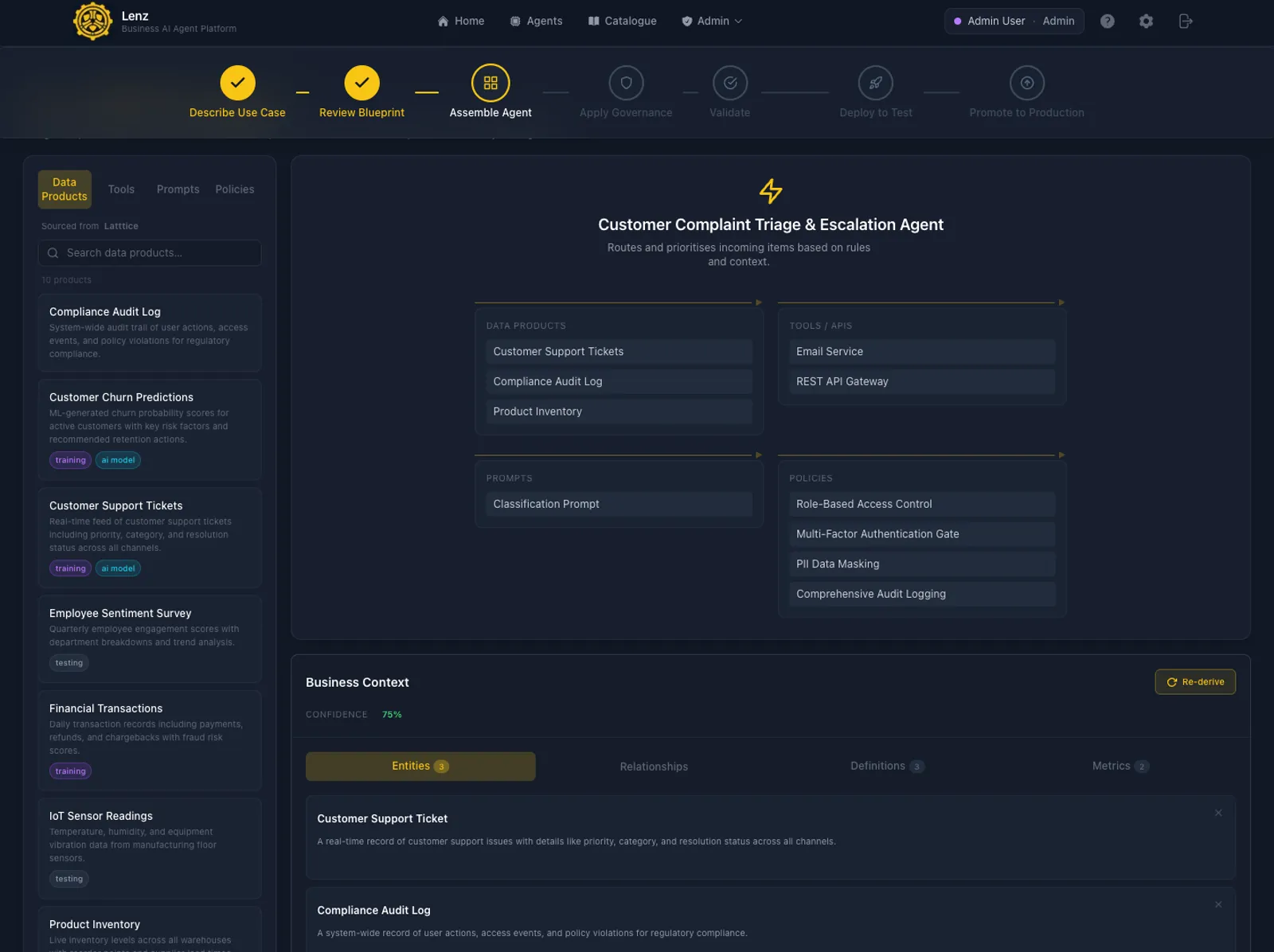
Task: Switch to the Data Products tab
Action: coord(64,189)
